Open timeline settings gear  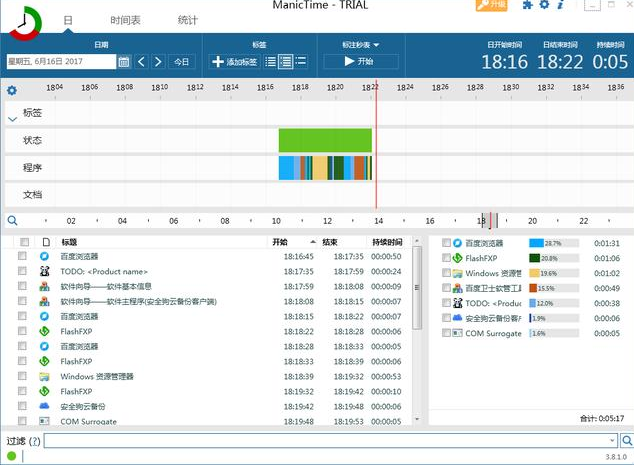pos(11,91)
